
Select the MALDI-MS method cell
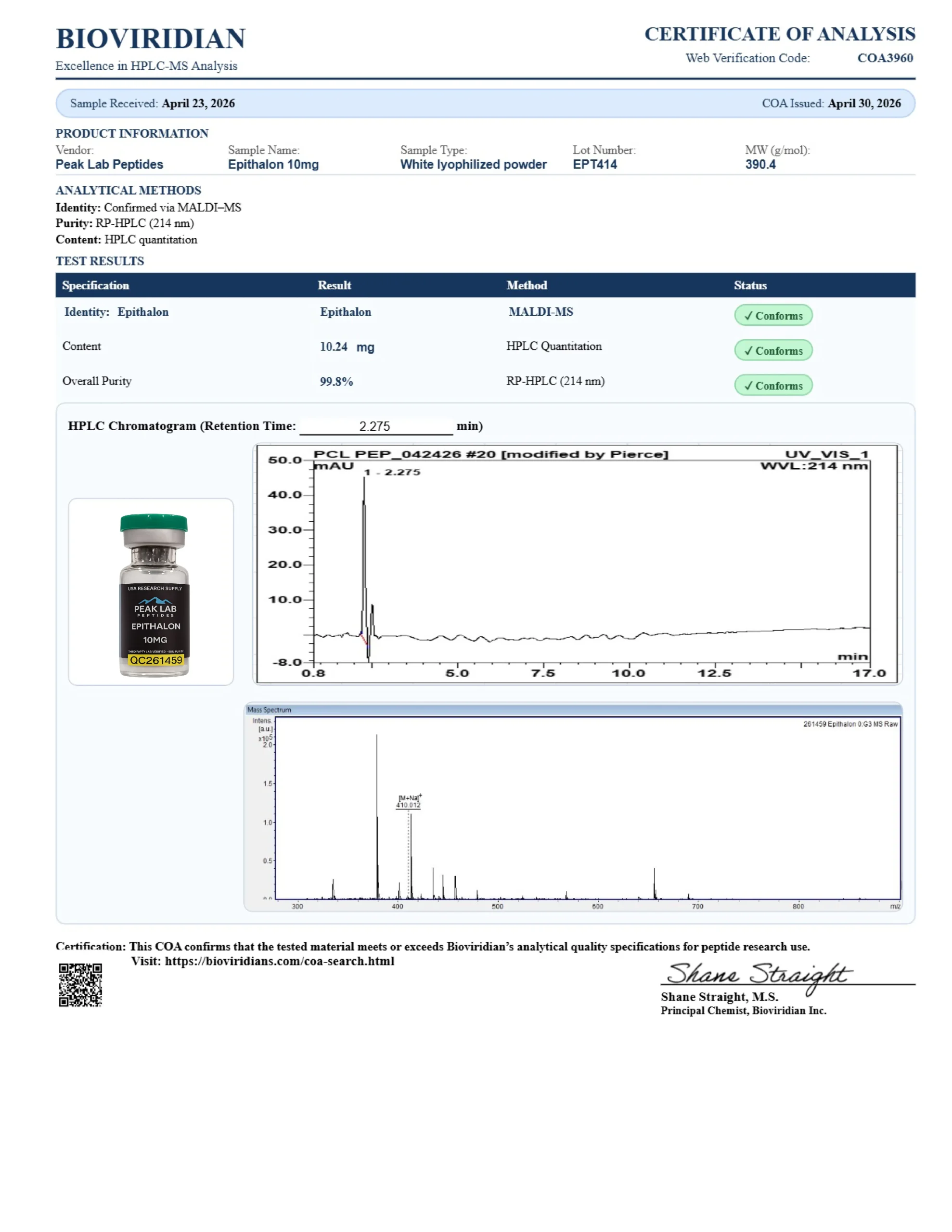click(x=540, y=312)
